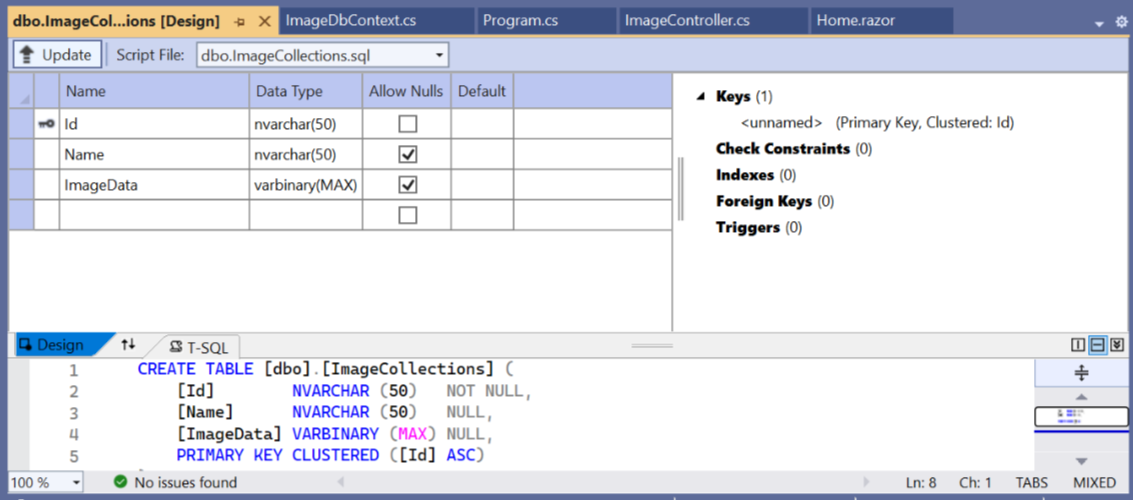Toggle Allow Nulls in the empty new row

click(x=408, y=215)
